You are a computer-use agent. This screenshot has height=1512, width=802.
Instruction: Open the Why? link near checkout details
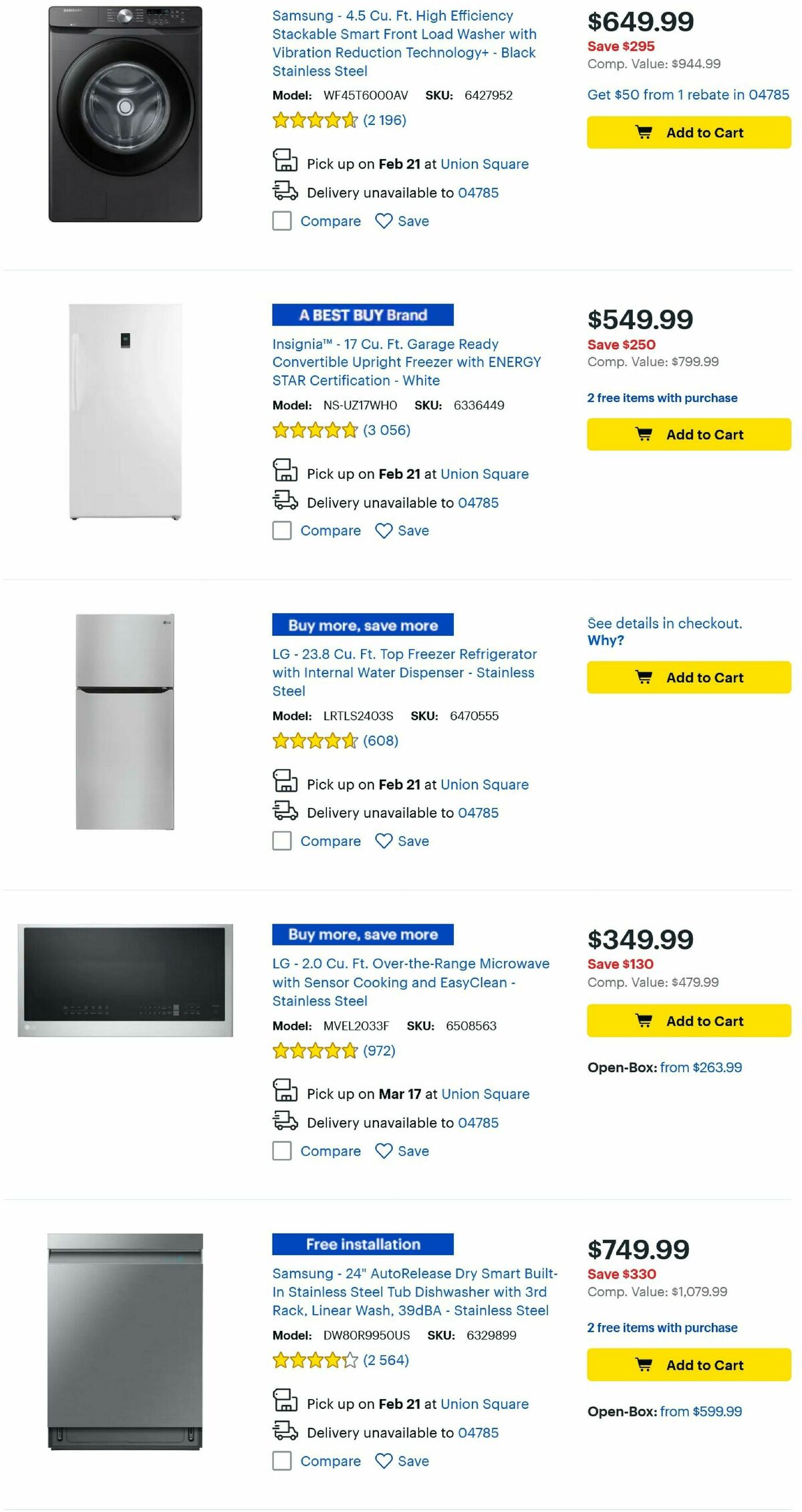pos(605,639)
